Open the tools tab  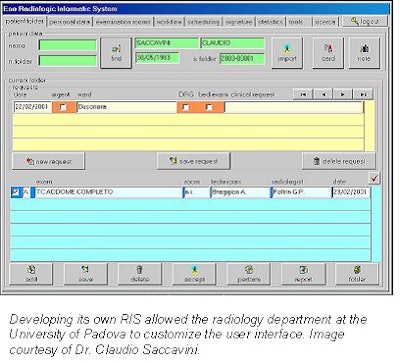coord(296,22)
